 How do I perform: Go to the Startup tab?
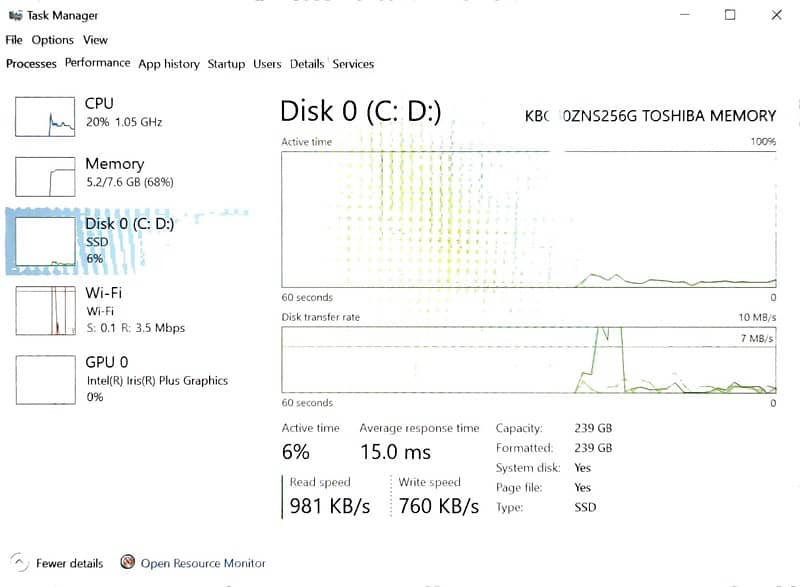coord(226,64)
